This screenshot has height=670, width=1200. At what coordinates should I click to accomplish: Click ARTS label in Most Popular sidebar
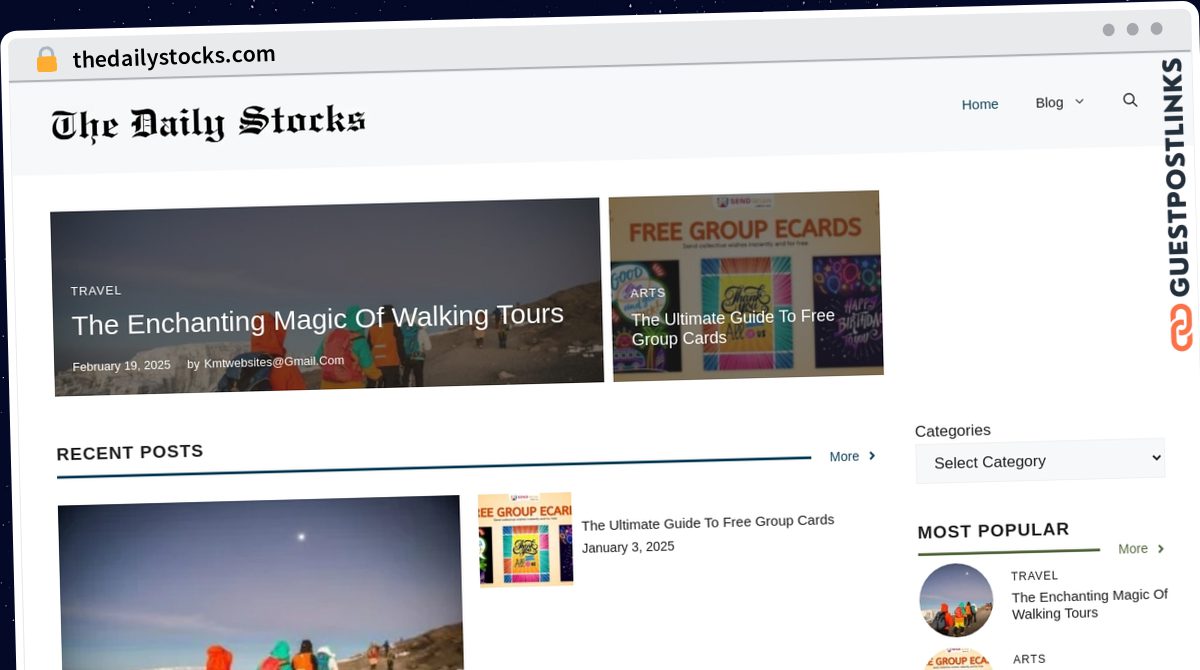1029,659
